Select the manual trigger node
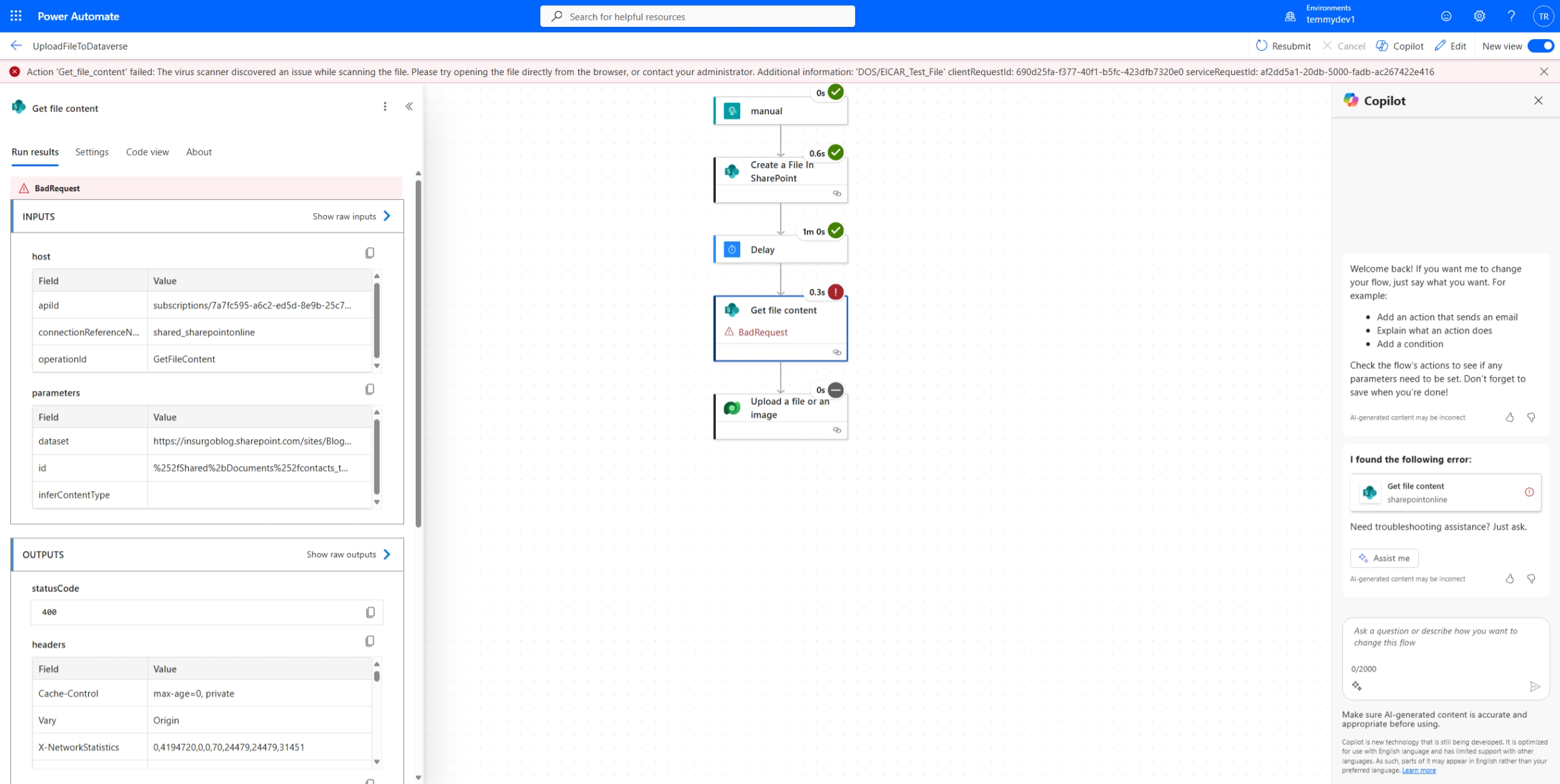Viewport: 1560px width, 784px height. tap(780, 111)
